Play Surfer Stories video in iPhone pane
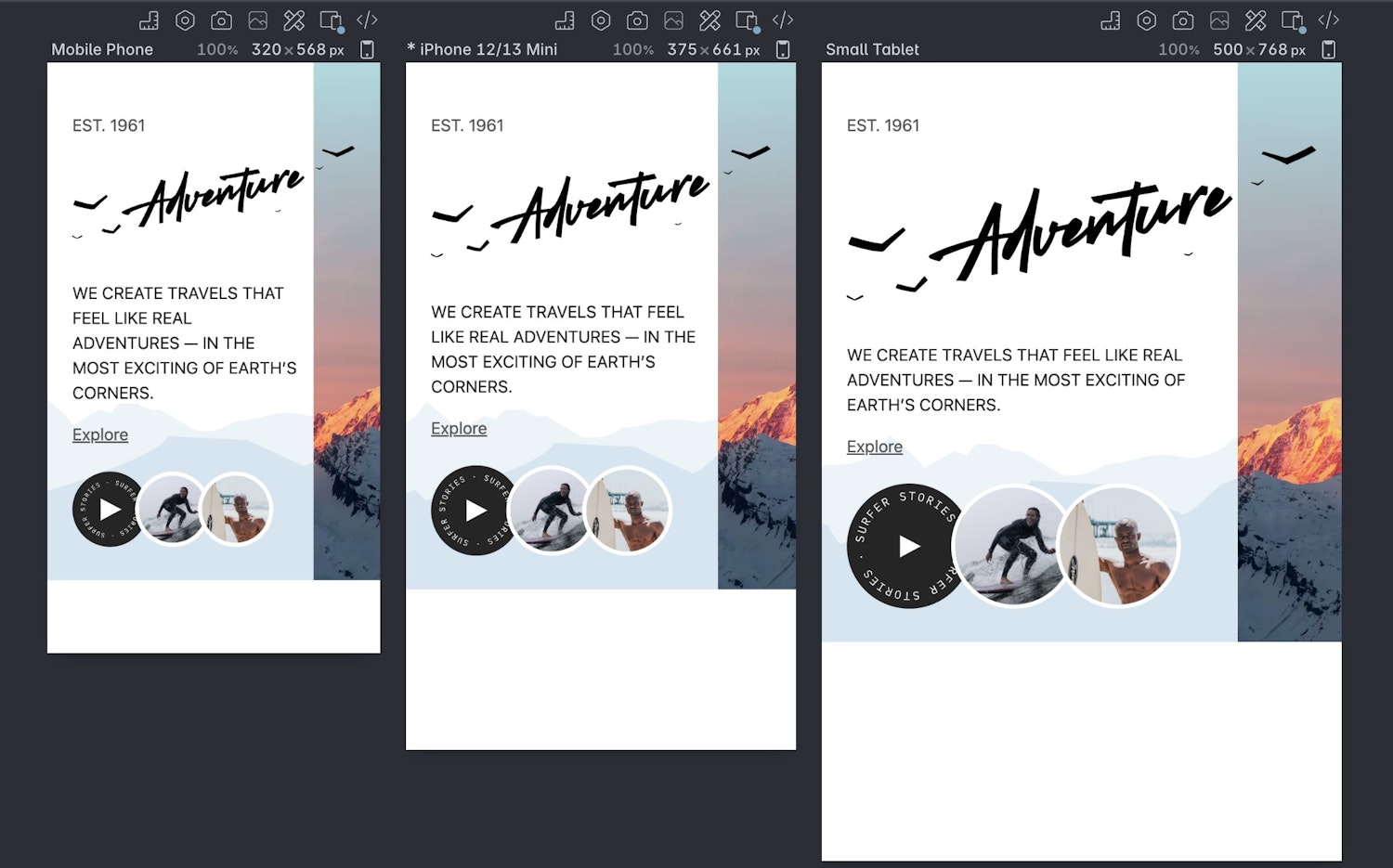 pos(475,511)
